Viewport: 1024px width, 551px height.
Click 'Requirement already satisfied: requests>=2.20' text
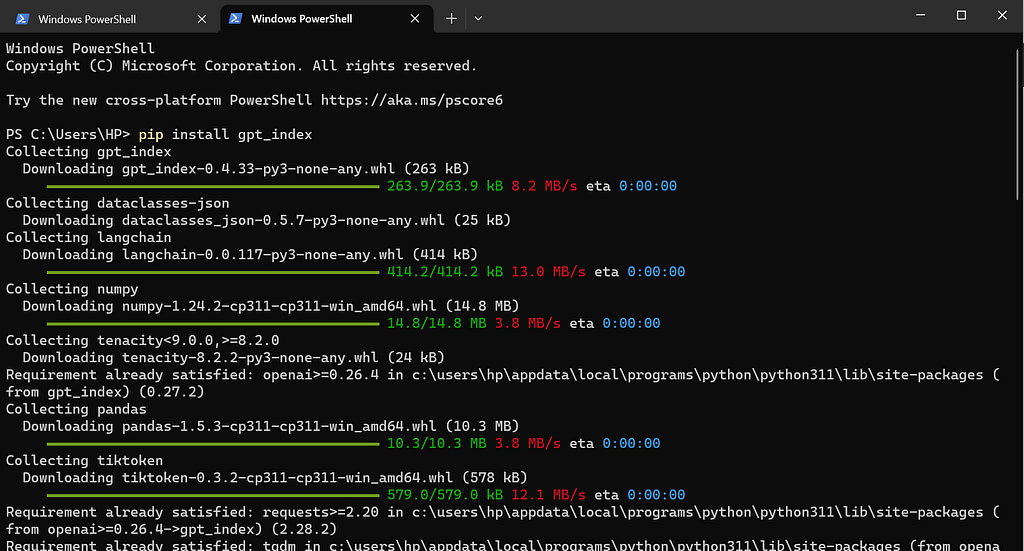point(192,512)
